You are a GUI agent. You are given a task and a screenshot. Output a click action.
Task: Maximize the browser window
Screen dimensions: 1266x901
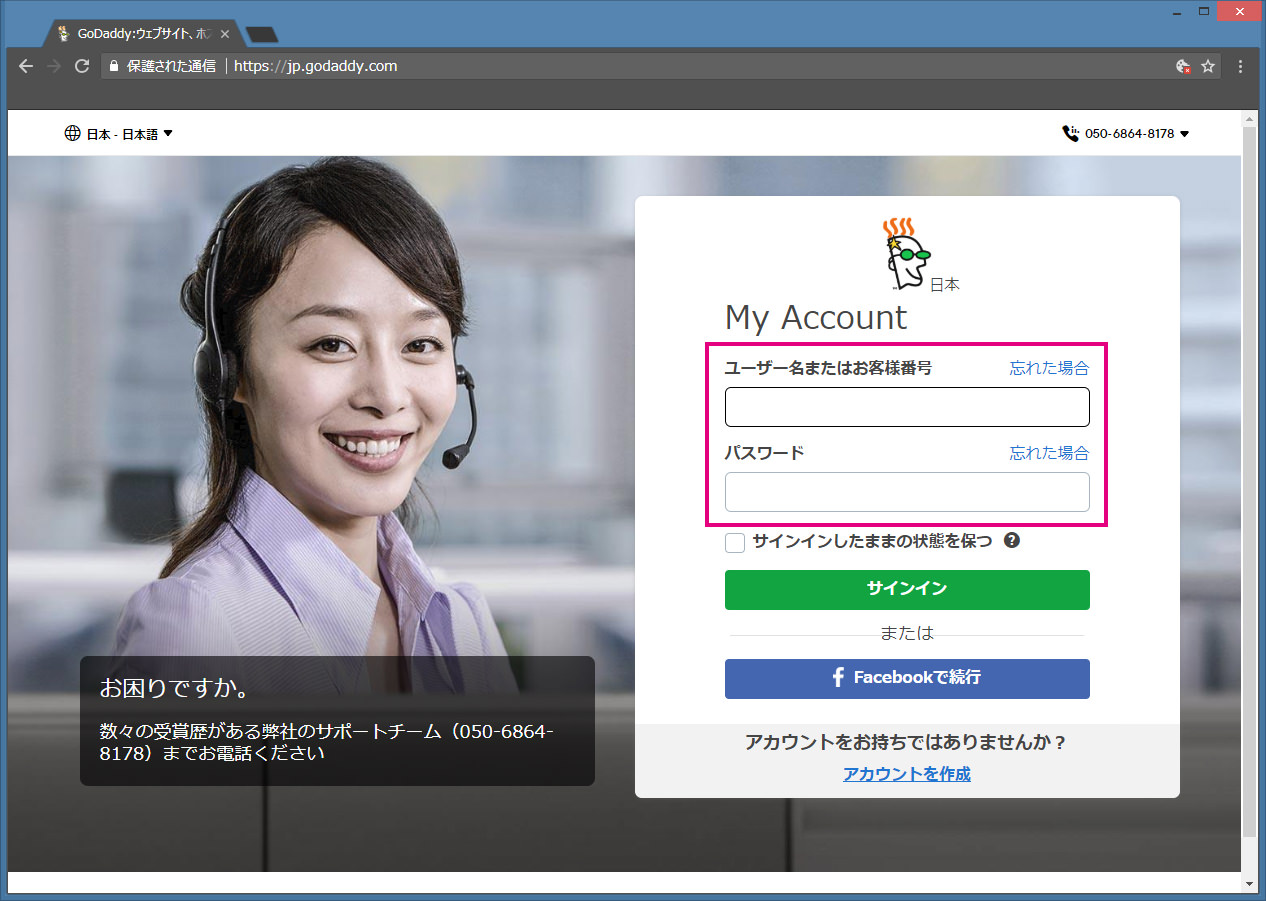click(x=1204, y=11)
